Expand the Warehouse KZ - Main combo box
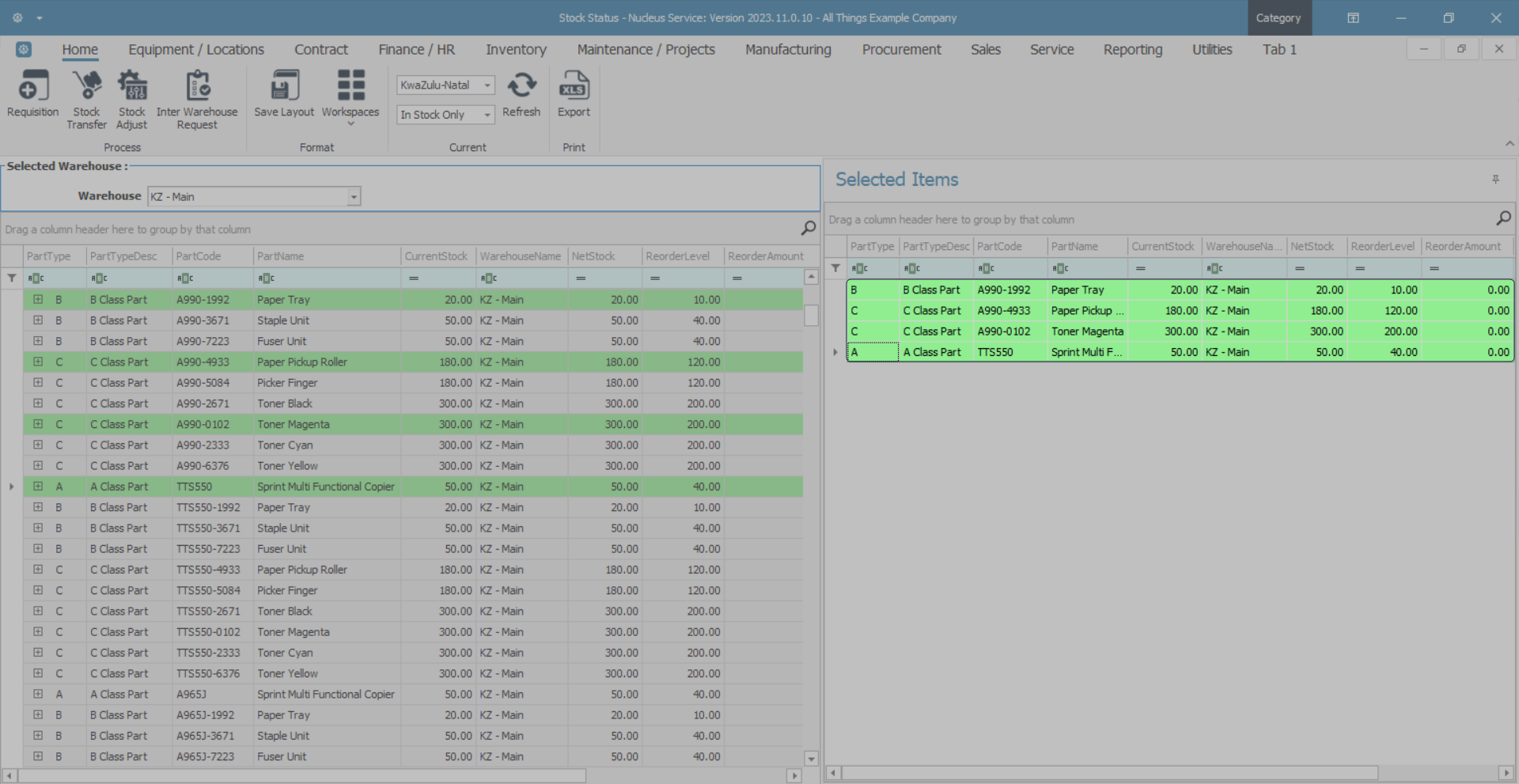Screen dimensions: 1519x784 click(354, 196)
